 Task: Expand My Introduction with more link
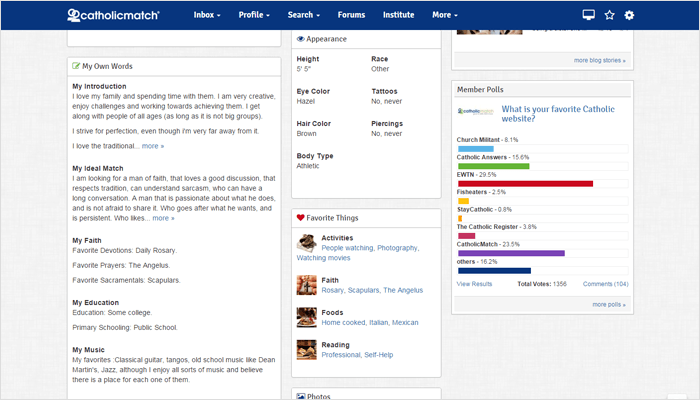(x=153, y=146)
